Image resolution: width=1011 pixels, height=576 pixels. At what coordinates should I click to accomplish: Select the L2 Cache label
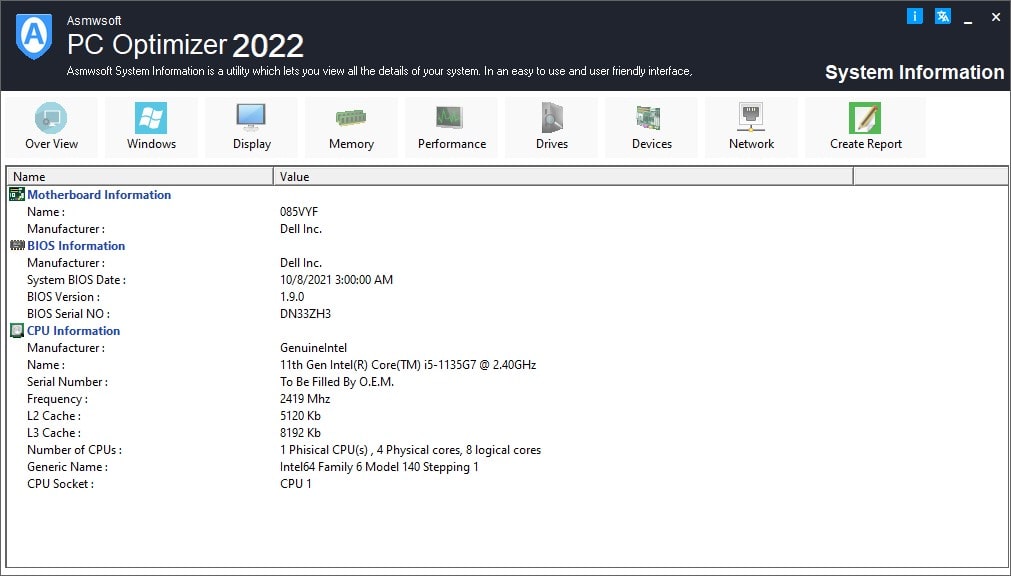pyautogui.click(x=54, y=416)
